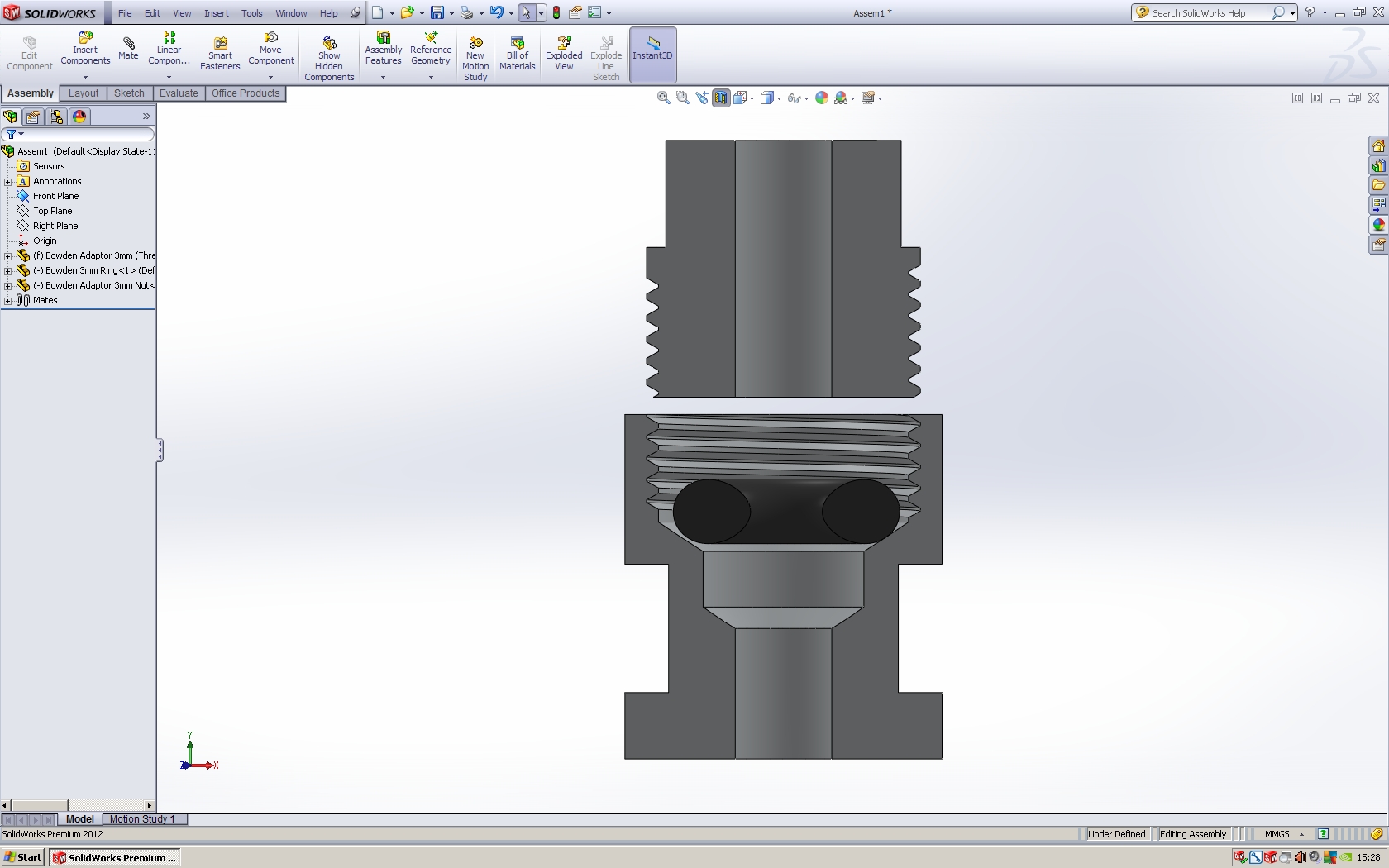Click the Save icon
Image resolution: width=1389 pixels, height=868 pixels.
[437, 12]
